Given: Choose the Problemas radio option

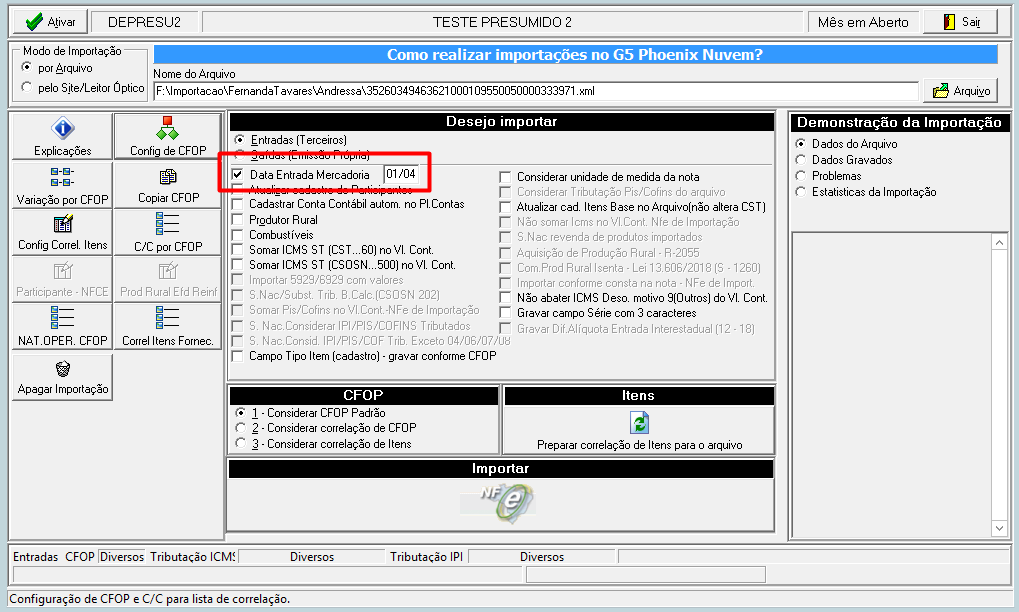Looking at the screenshot, I should click(801, 175).
